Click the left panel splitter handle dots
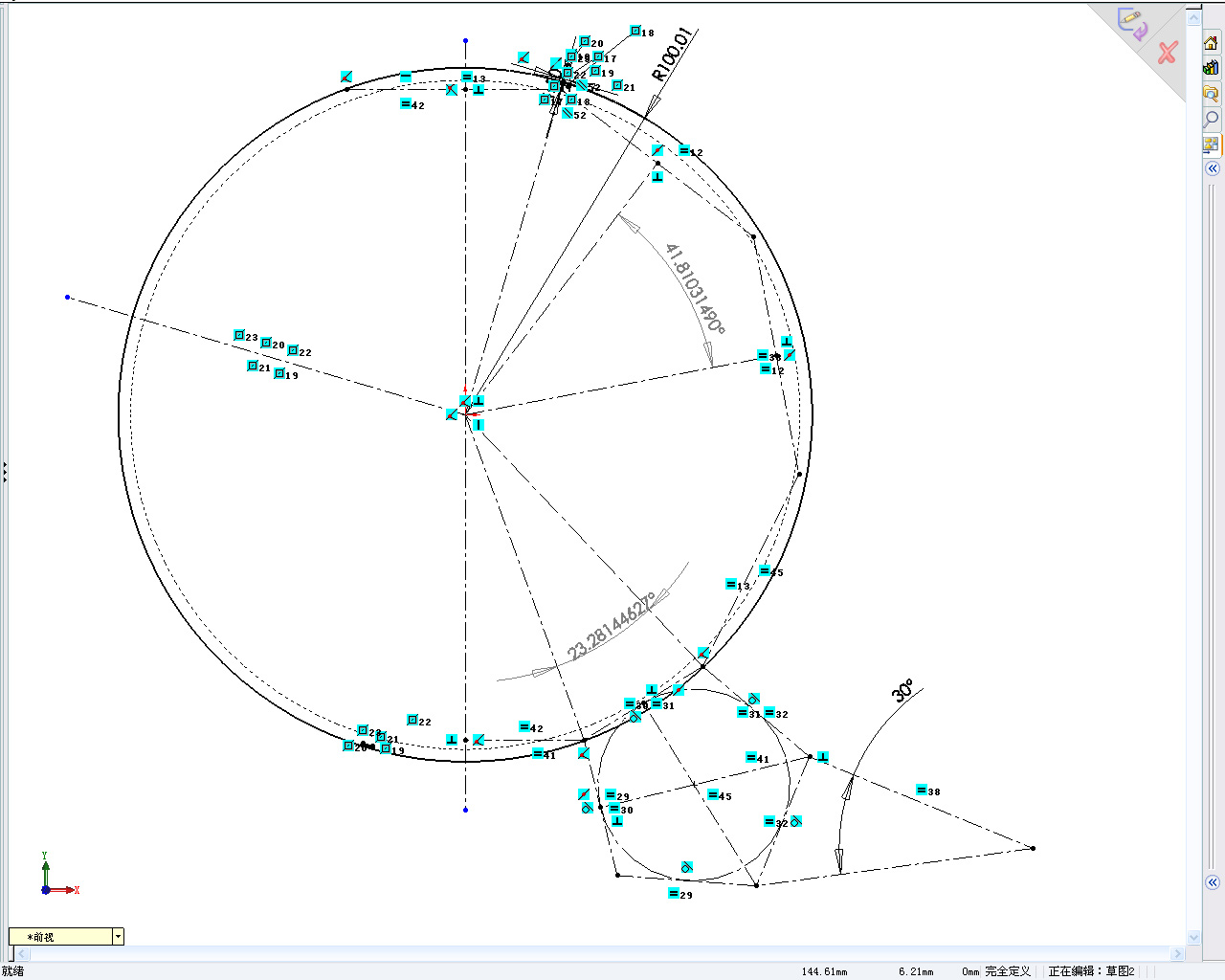1225x980 pixels. point(4,472)
